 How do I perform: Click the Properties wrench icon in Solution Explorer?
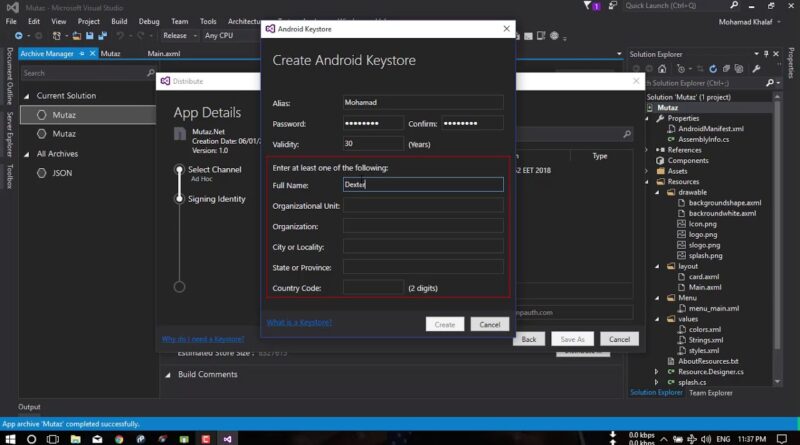pyautogui.click(x=756, y=69)
